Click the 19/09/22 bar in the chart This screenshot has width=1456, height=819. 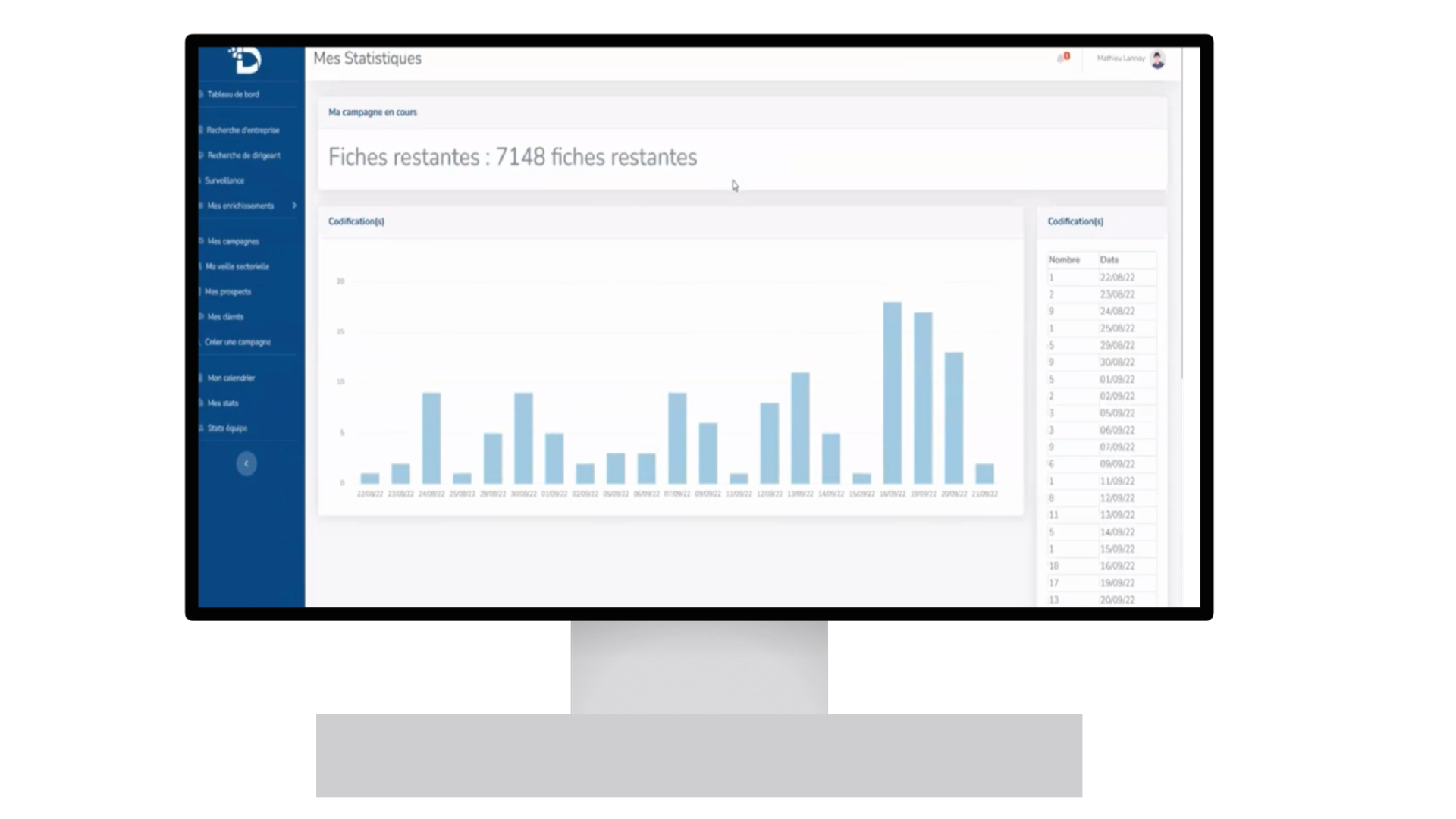click(x=923, y=398)
